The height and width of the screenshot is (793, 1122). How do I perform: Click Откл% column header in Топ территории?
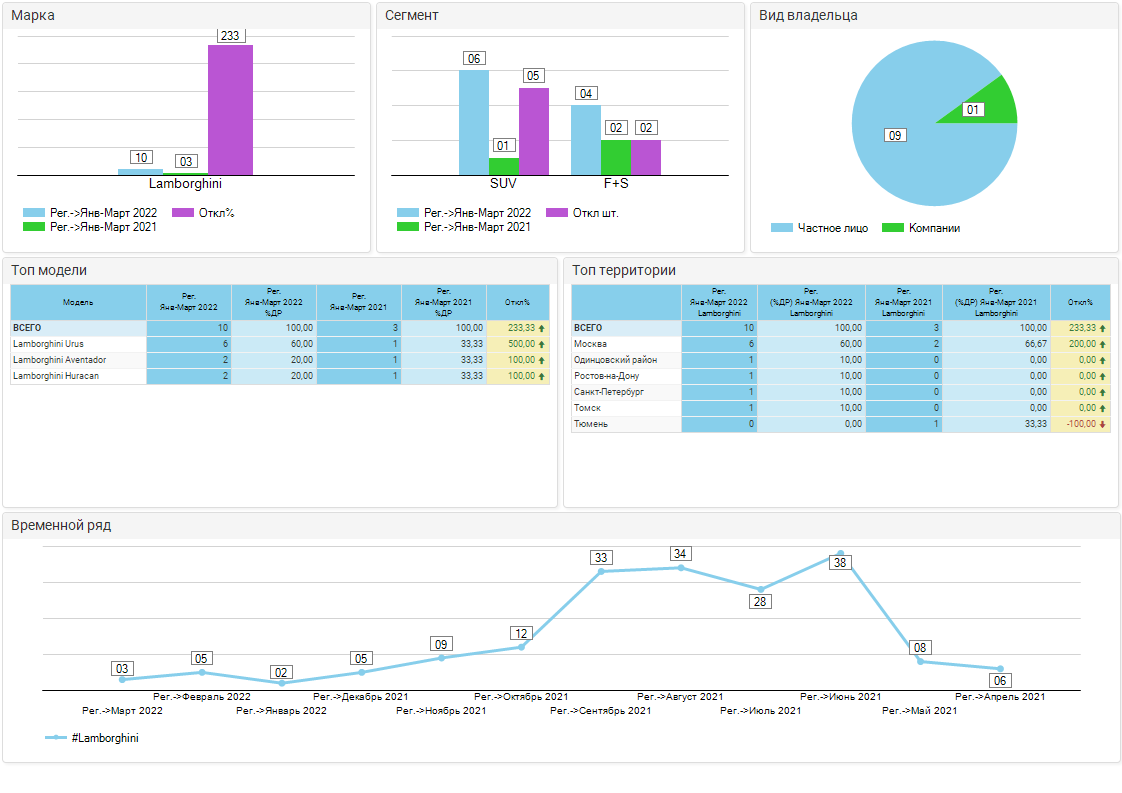click(x=1080, y=302)
